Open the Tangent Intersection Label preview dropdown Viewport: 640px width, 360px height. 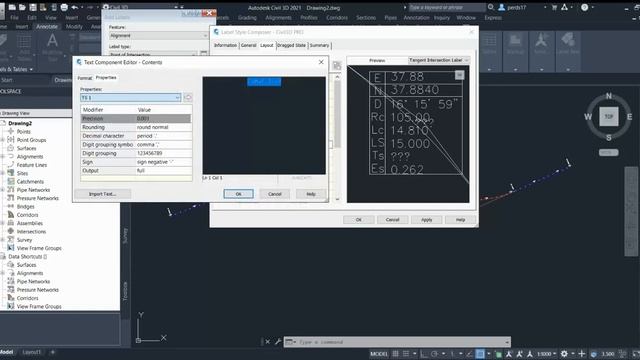click(x=439, y=60)
